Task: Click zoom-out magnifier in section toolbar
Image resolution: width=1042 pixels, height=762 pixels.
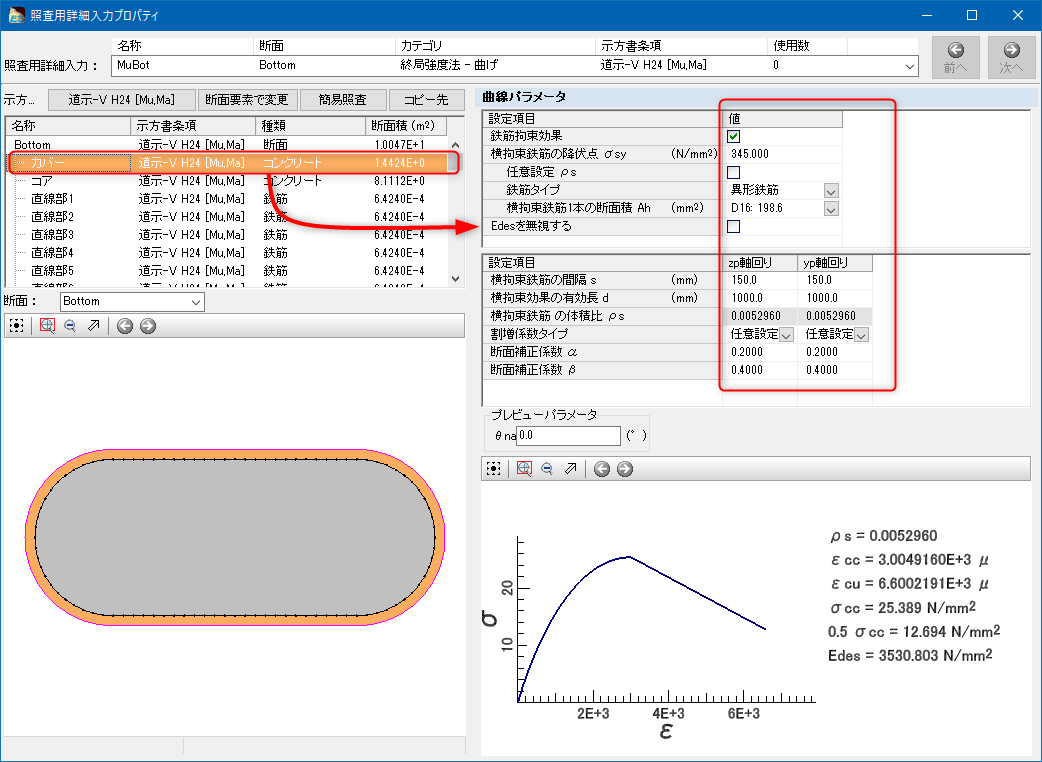Action: point(70,326)
